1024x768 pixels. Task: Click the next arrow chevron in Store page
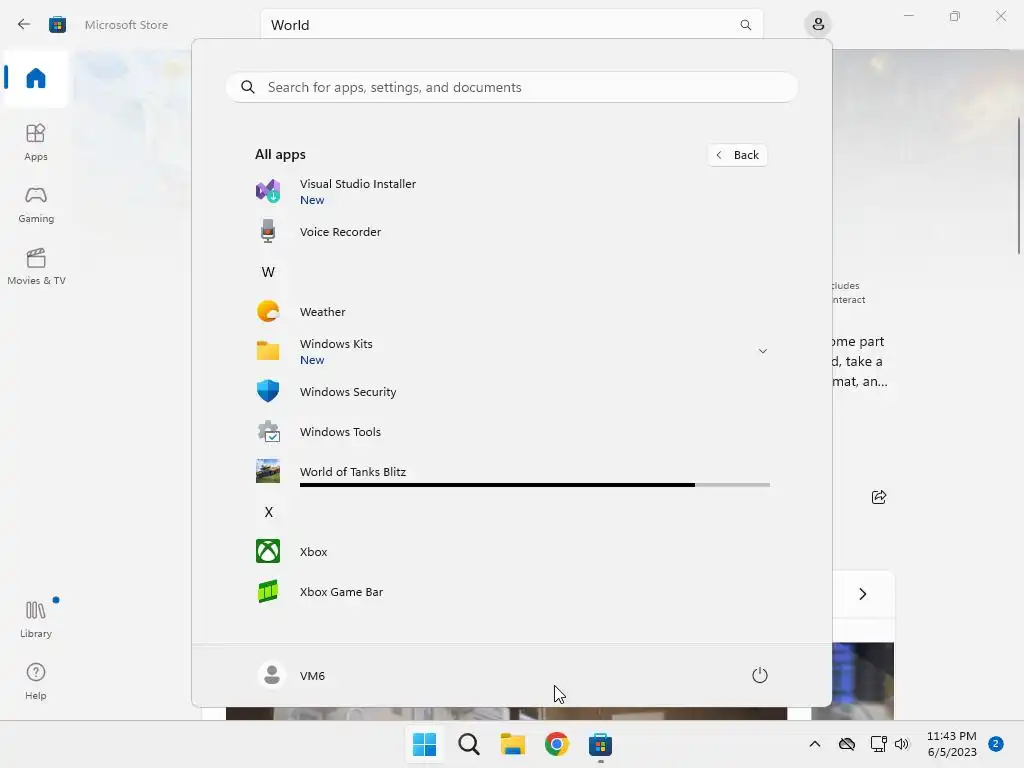coord(863,594)
